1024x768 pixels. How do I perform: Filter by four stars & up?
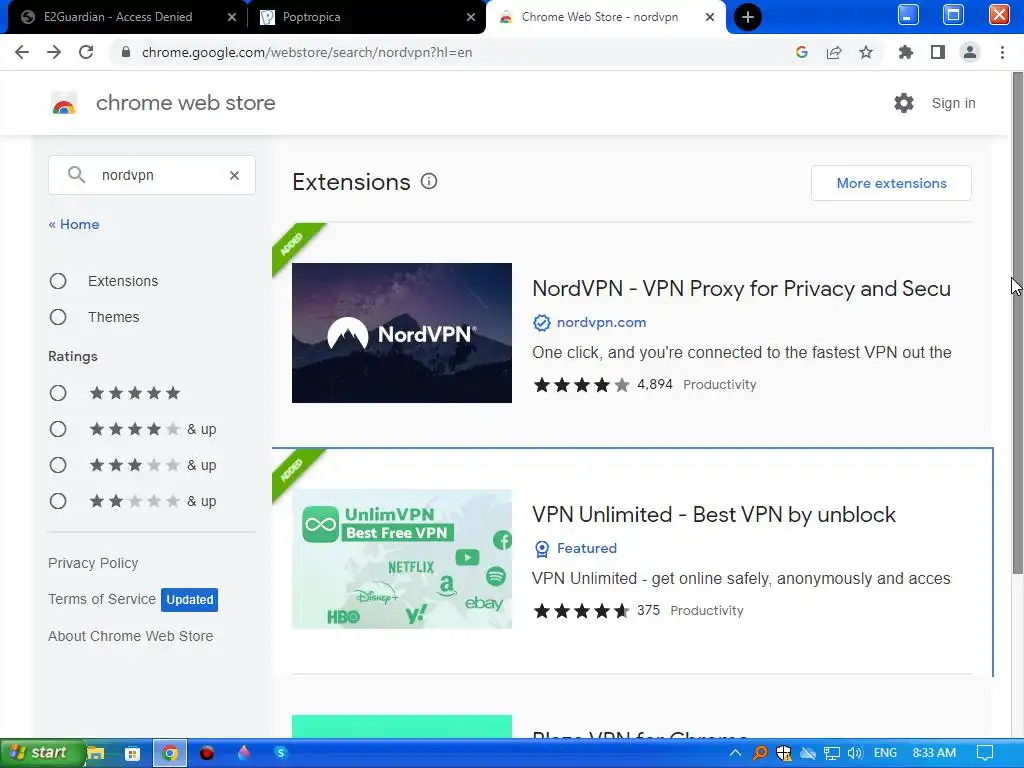(58, 428)
